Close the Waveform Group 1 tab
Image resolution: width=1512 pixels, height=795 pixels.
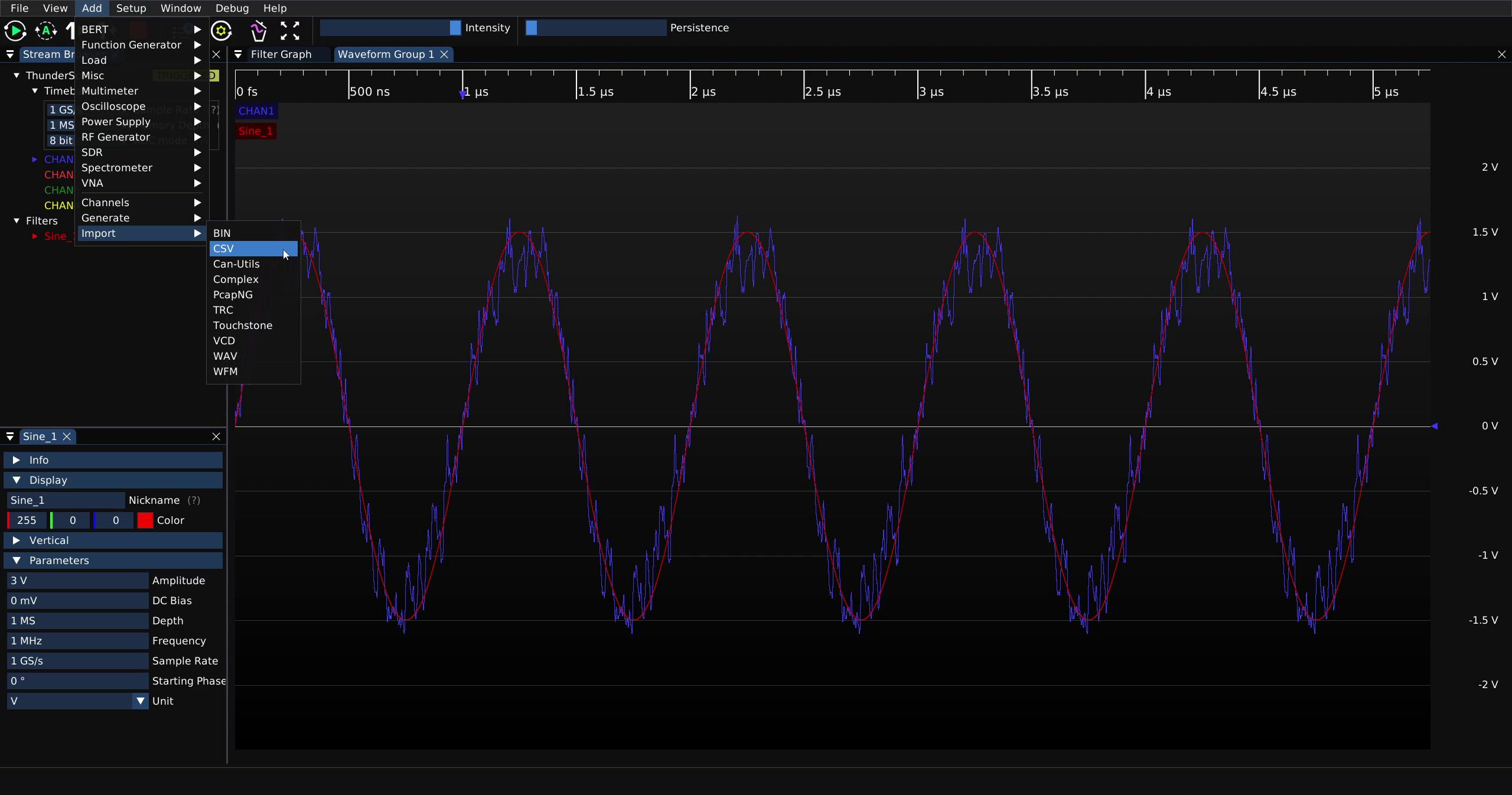[x=444, y=54]
